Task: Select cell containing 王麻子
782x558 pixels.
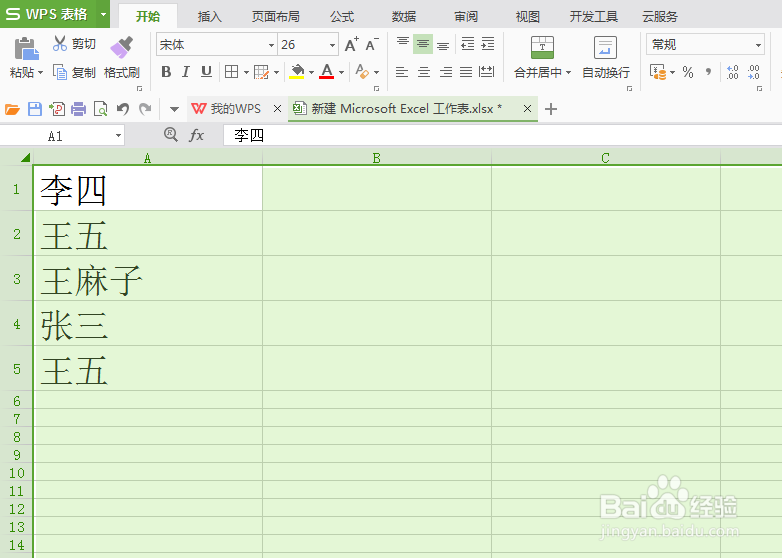Action: point(148,279)
